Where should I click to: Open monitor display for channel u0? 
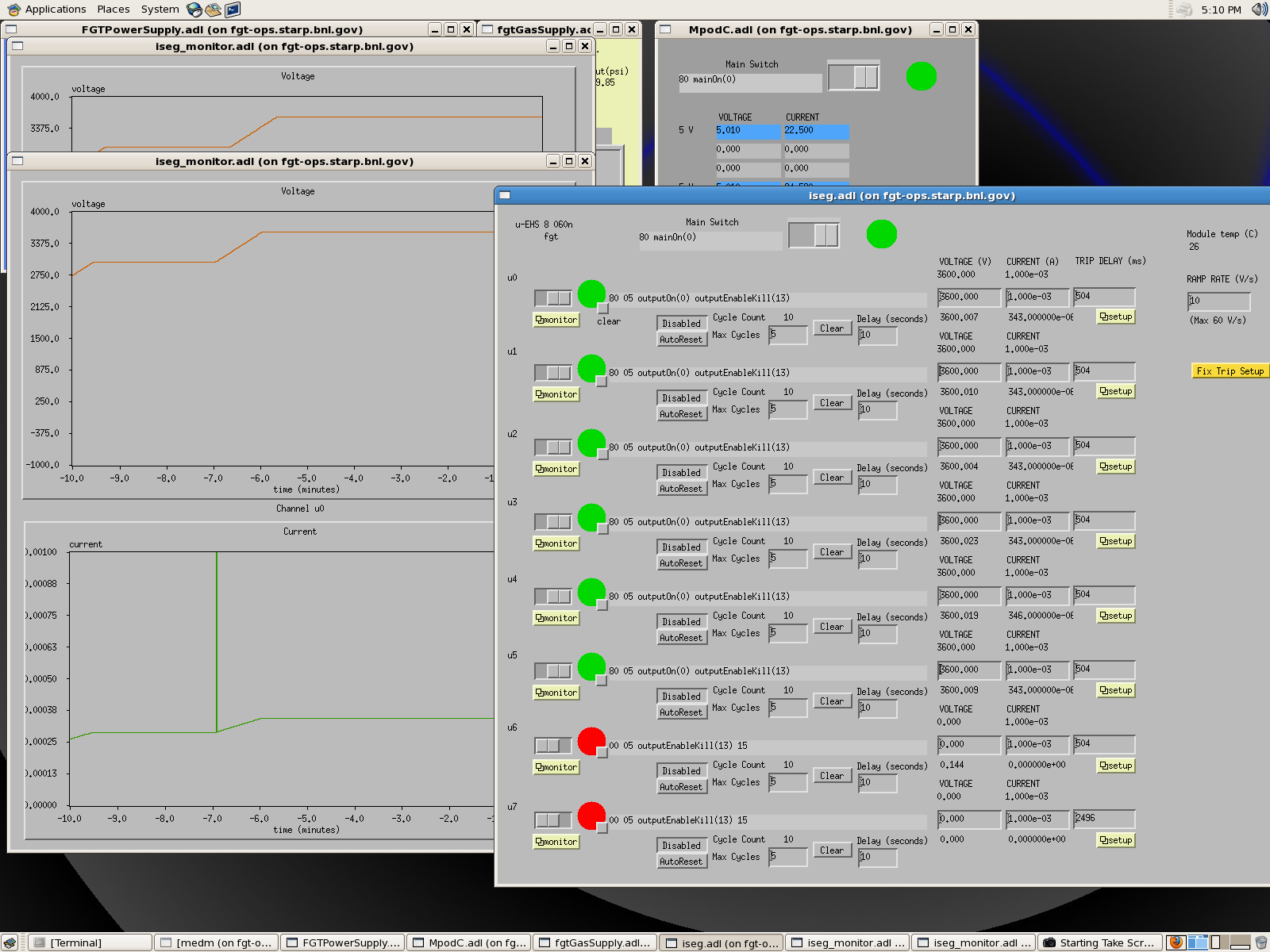[556, 320]
